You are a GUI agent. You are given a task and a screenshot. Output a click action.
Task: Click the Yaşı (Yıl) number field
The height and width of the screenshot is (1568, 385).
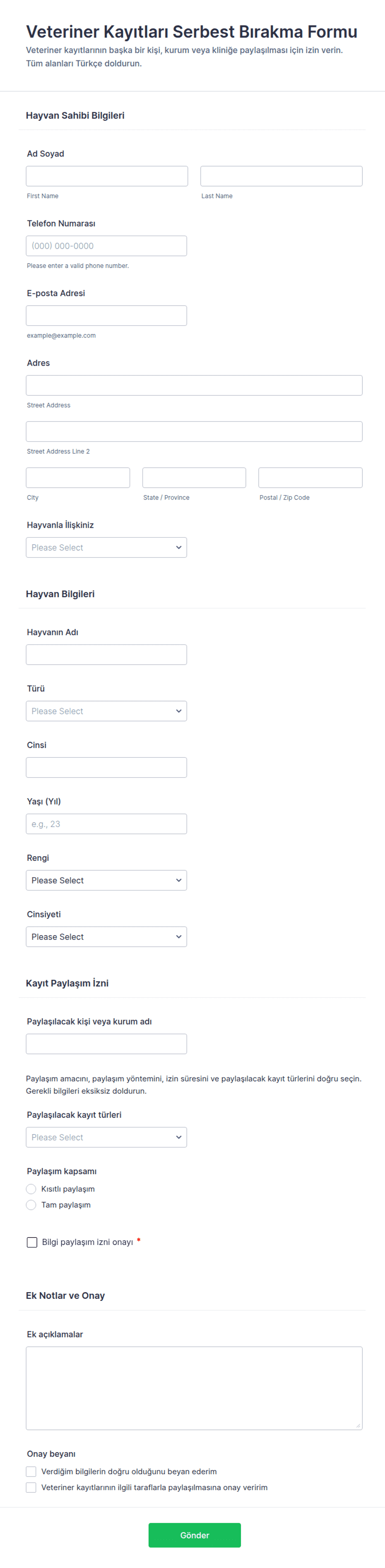tap(106, 823)
